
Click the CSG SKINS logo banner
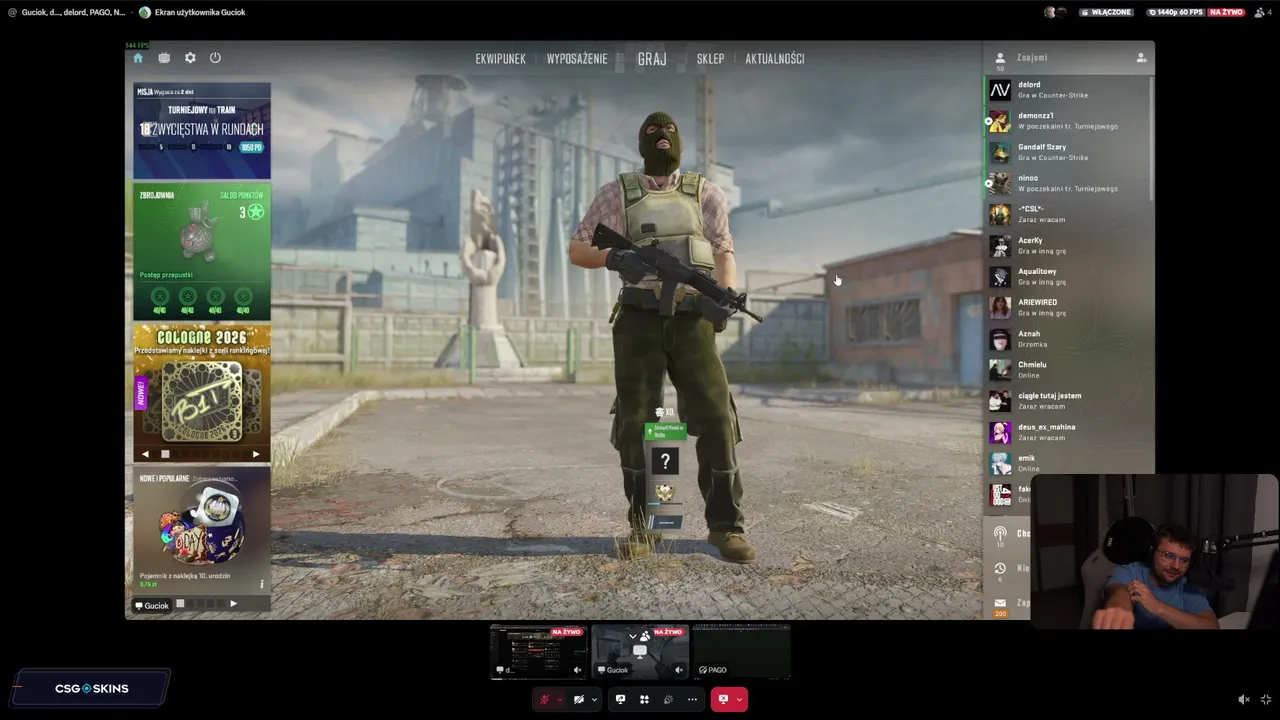[x=92, y=688]
